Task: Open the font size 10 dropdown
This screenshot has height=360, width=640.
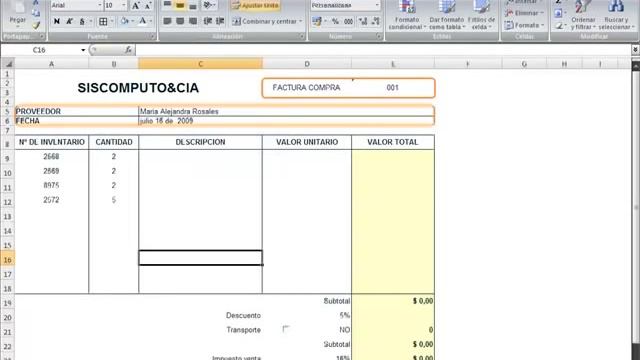Action: pos(124,5)
